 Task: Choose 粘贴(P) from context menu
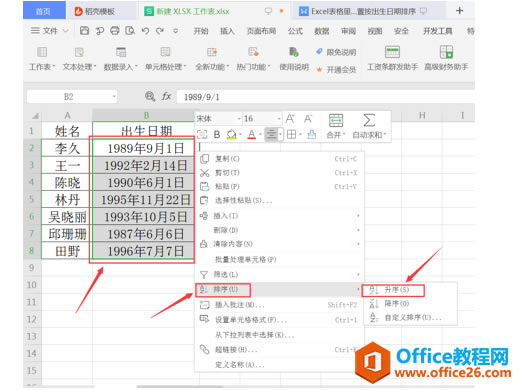pyautogui.click(x=279, y=187)
